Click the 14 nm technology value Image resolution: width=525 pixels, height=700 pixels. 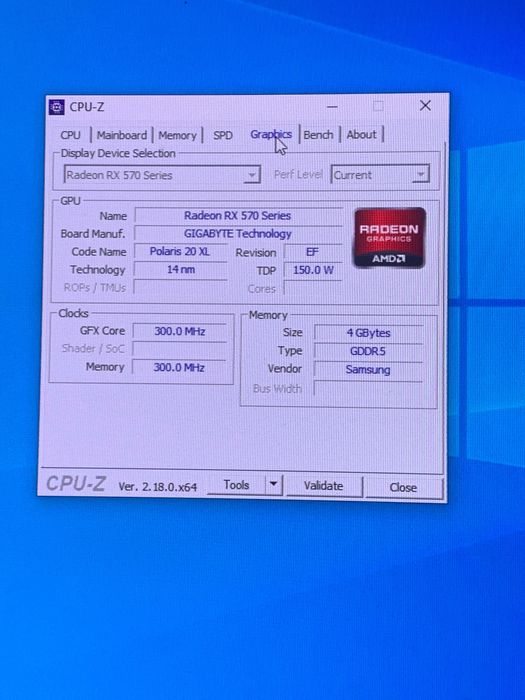[x=180, y=270]
